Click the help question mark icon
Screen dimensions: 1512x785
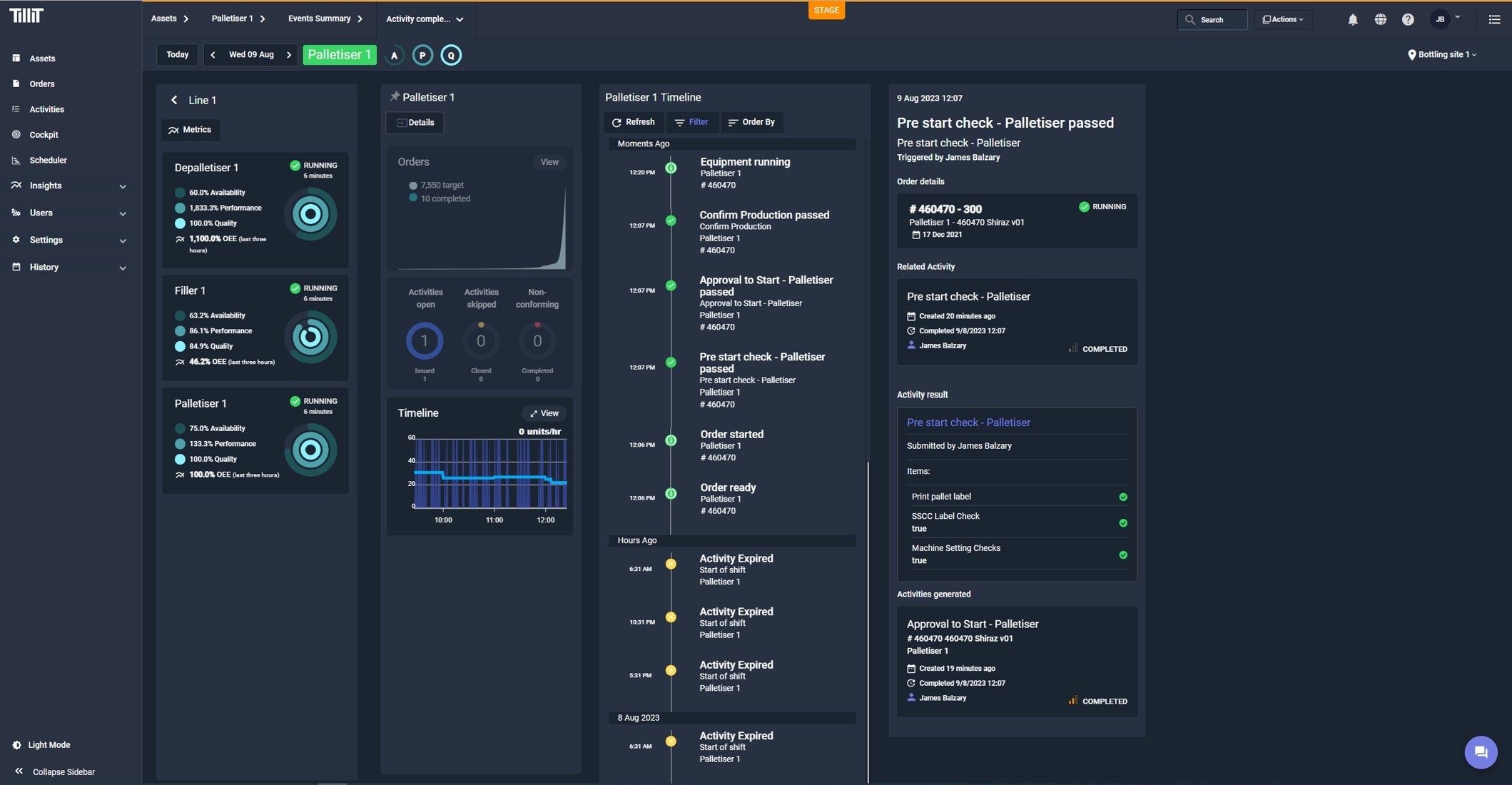point(1407,19)
